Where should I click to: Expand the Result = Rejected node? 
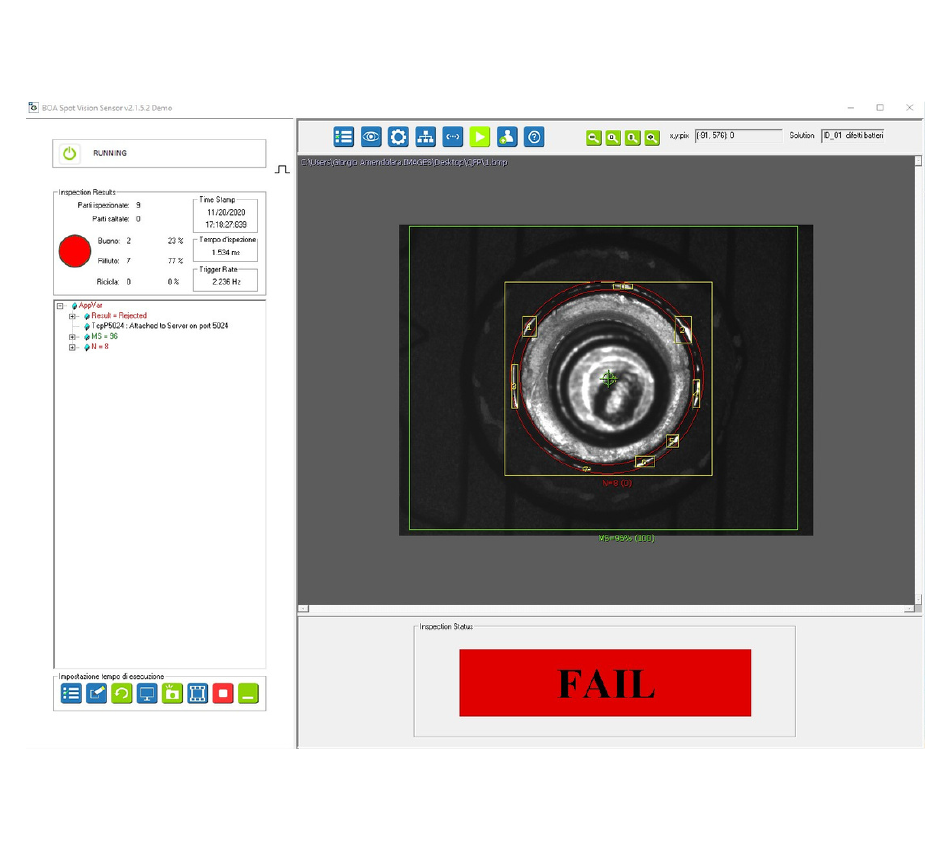tap(72, 316)
